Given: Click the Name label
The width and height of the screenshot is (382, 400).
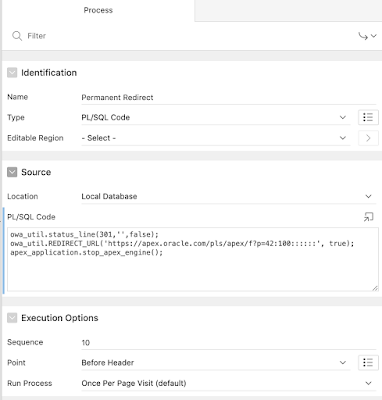Looking at the screenshot, I should 18,97.
